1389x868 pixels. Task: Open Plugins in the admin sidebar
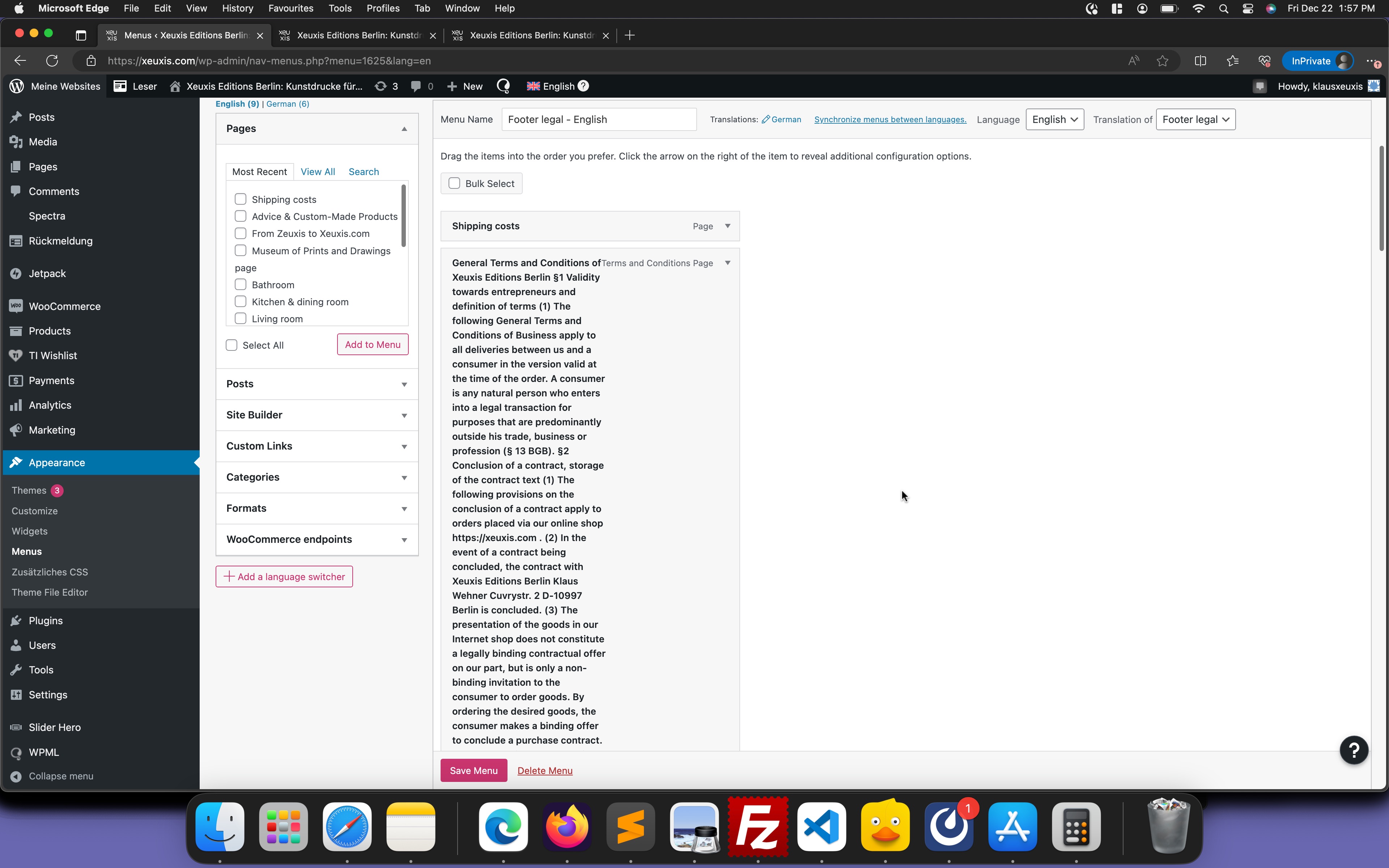pyautogui.click(x=45, y=621)
